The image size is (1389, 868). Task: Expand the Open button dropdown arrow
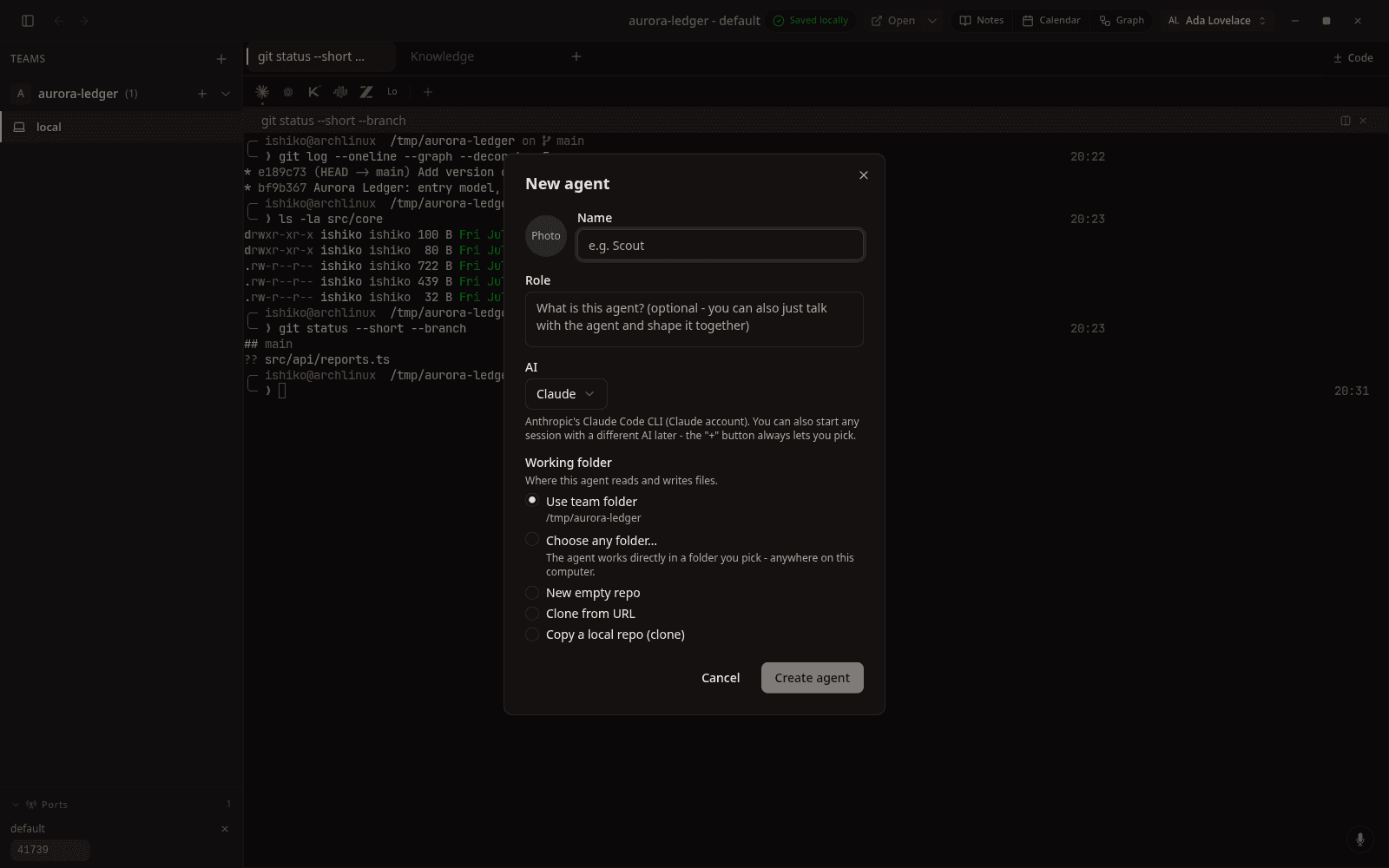pos(932,21)
